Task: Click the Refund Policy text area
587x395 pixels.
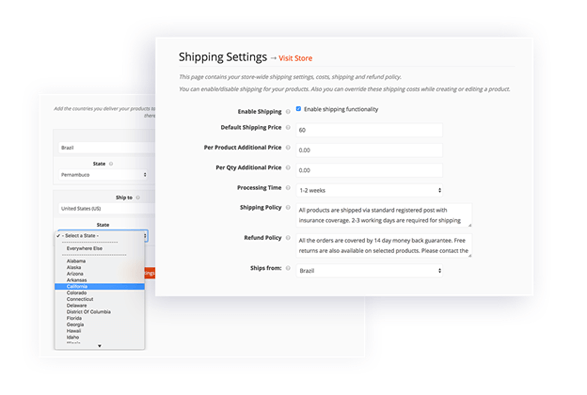Action: [x=384, y=246]
